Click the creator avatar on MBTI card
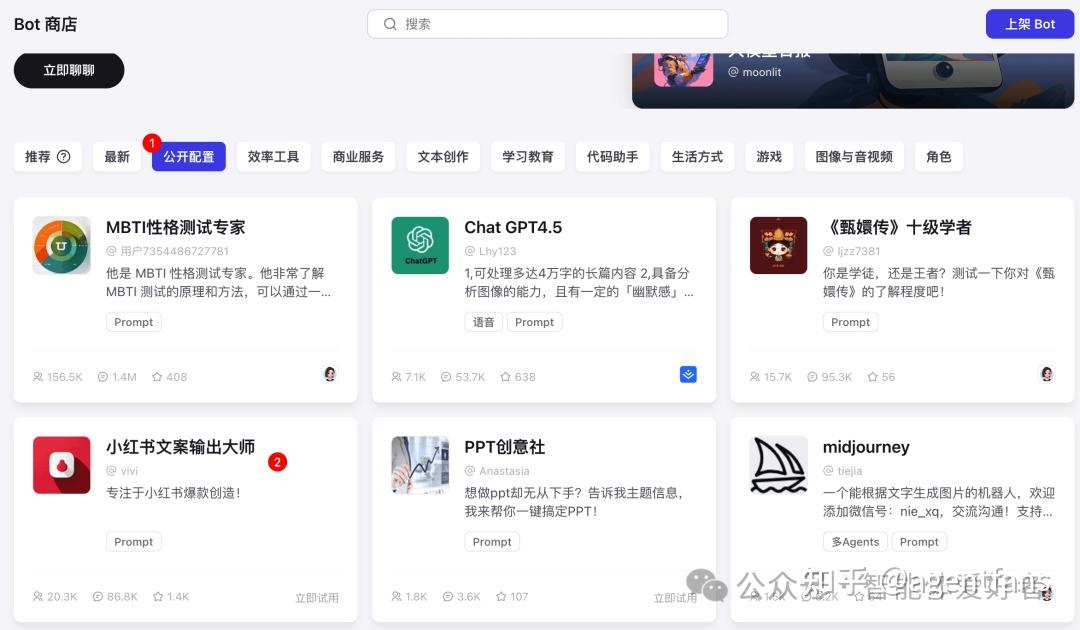1080x630 pixels. (330, 374)
